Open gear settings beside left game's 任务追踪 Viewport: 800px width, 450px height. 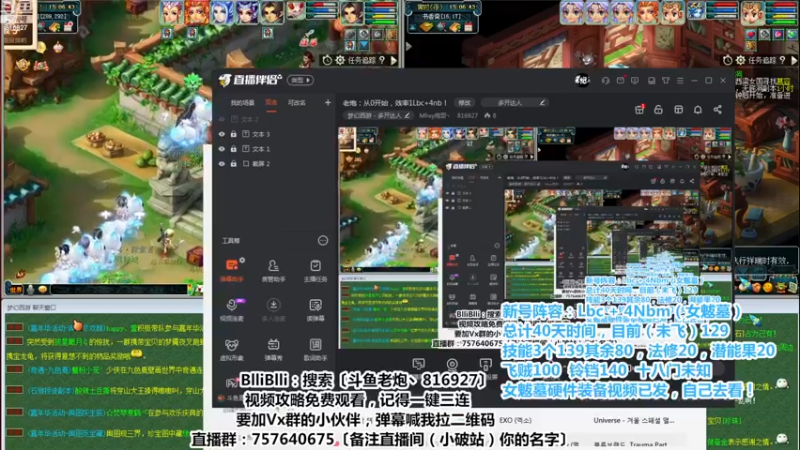[x=340, y=60]
